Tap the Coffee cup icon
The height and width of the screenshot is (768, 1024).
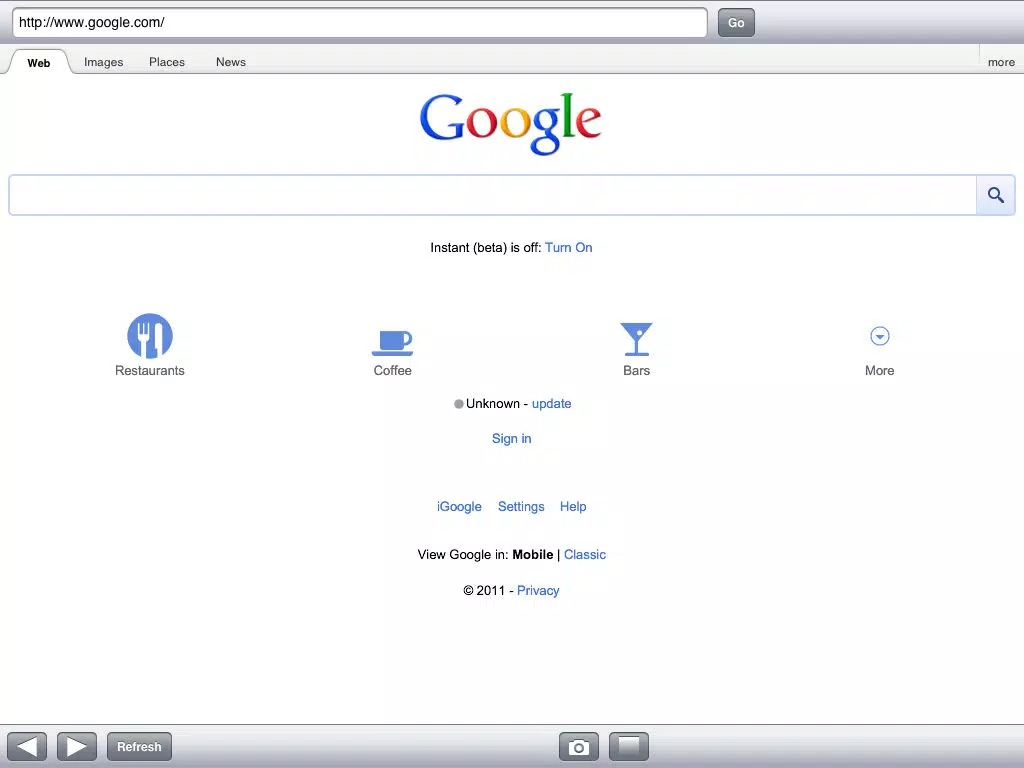(x=392, y=342)
